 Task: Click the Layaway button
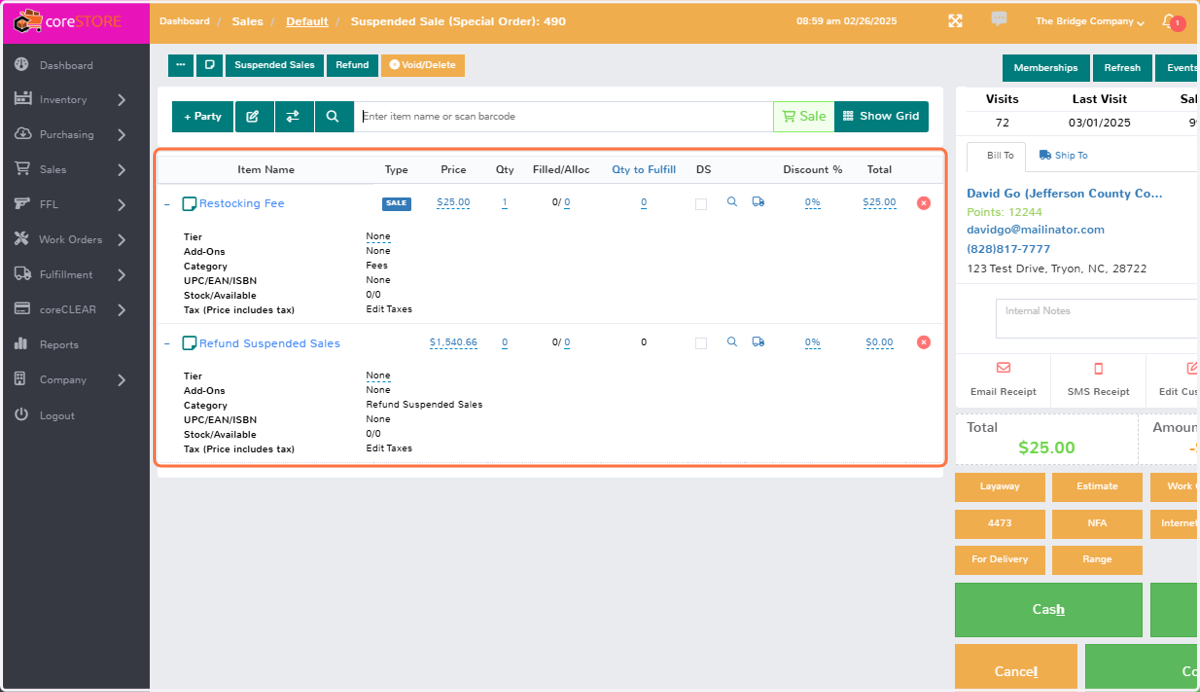coord(1000,487)
